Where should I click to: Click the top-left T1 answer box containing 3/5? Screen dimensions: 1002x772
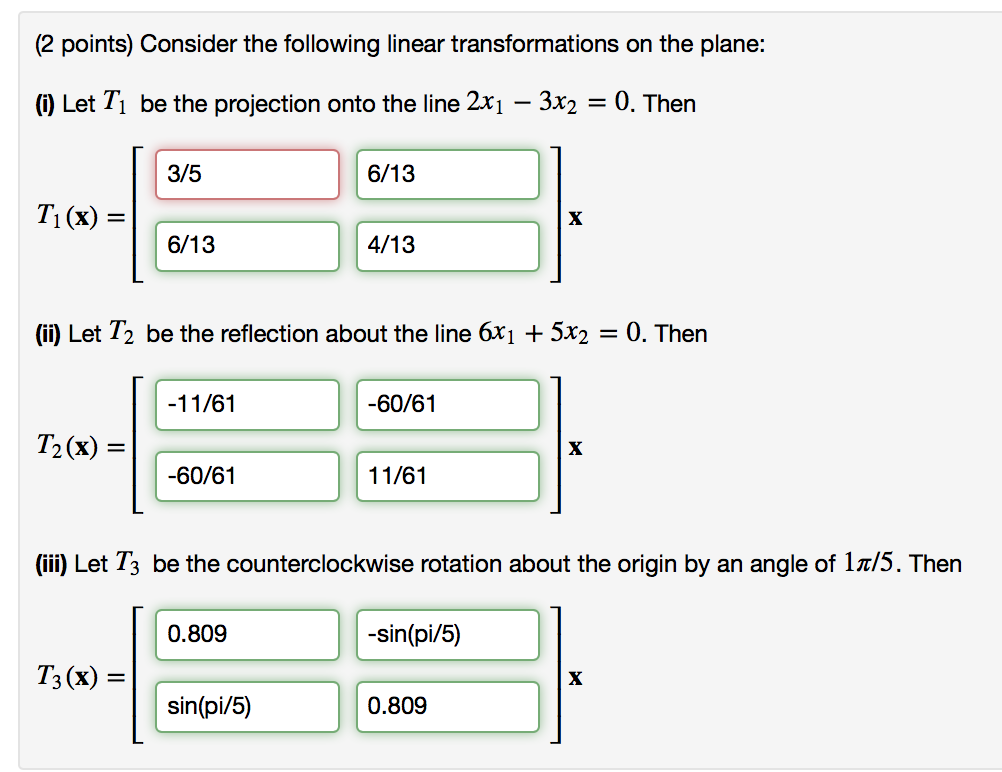point(246,174)
